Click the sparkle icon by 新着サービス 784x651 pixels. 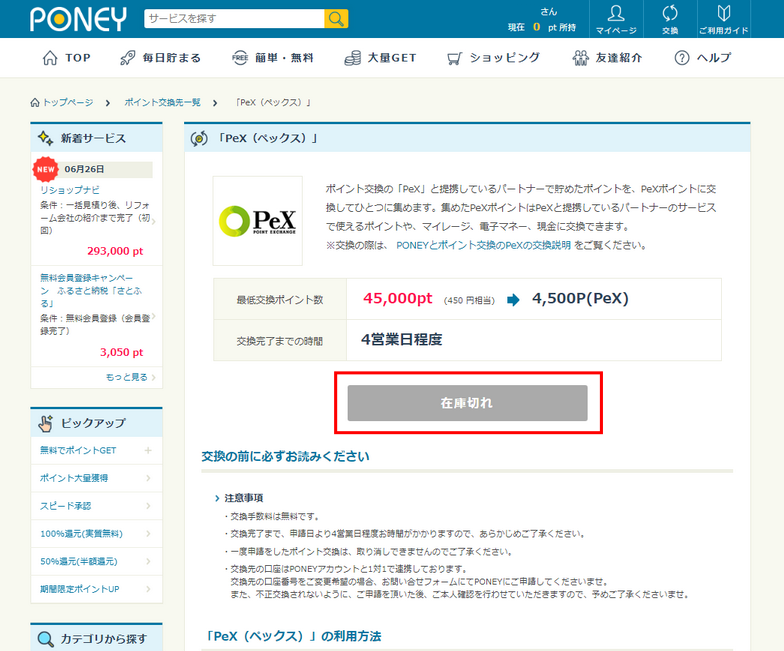tap(46, 138)
